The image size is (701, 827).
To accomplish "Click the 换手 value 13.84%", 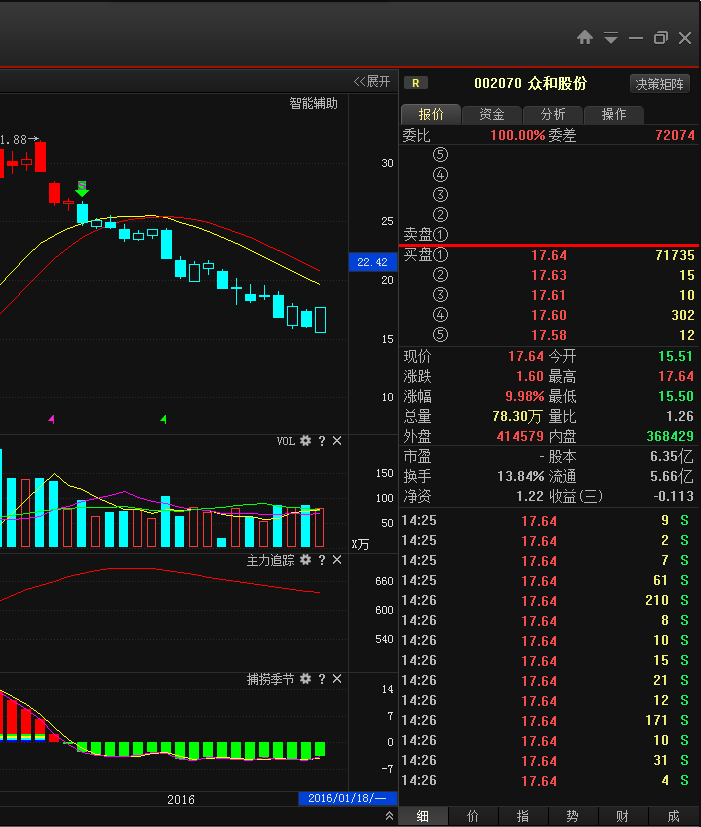I will (x=521, y=477).
